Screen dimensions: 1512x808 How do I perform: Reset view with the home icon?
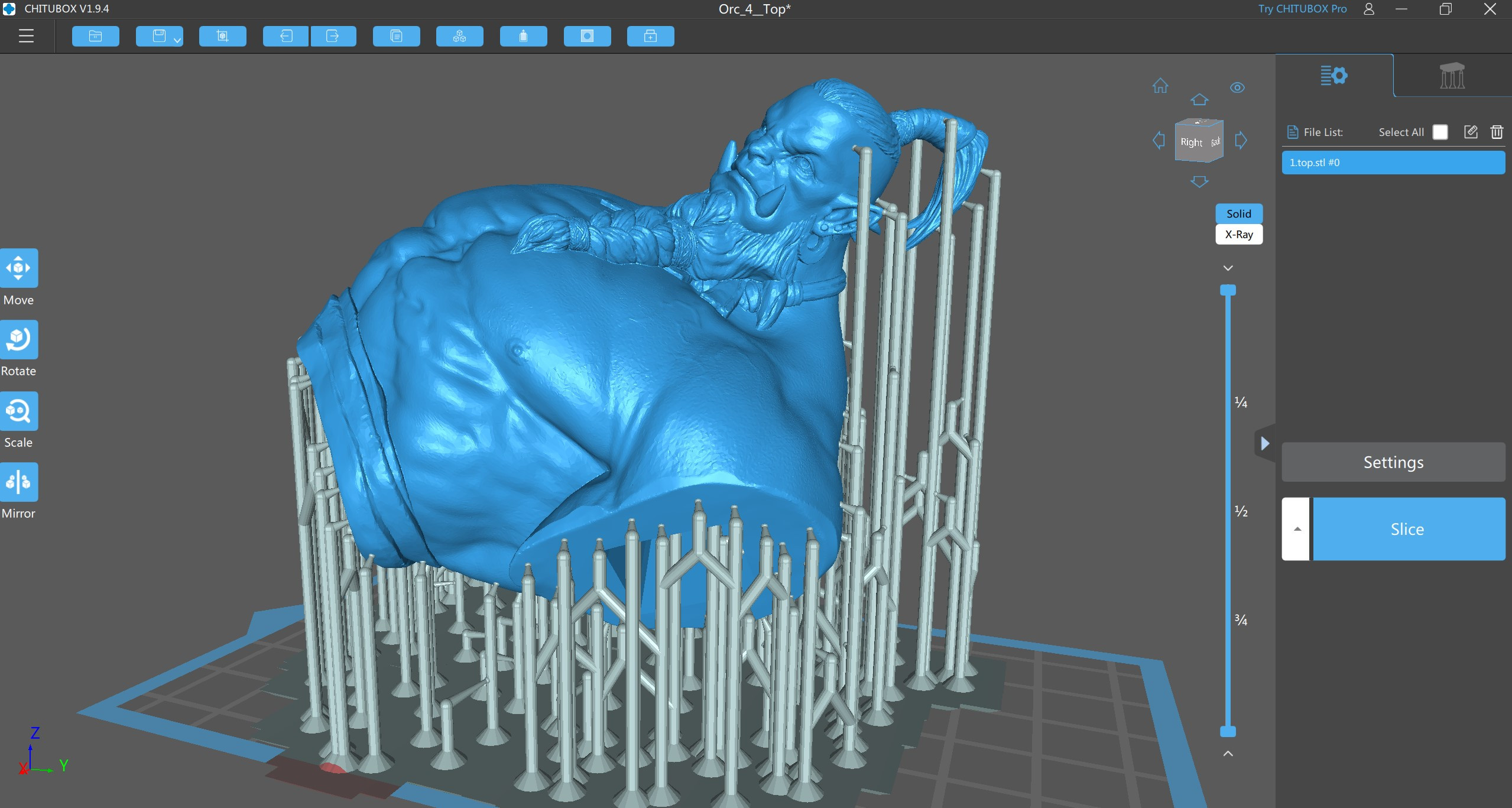pyautogui.click(x=1160, y=86)
